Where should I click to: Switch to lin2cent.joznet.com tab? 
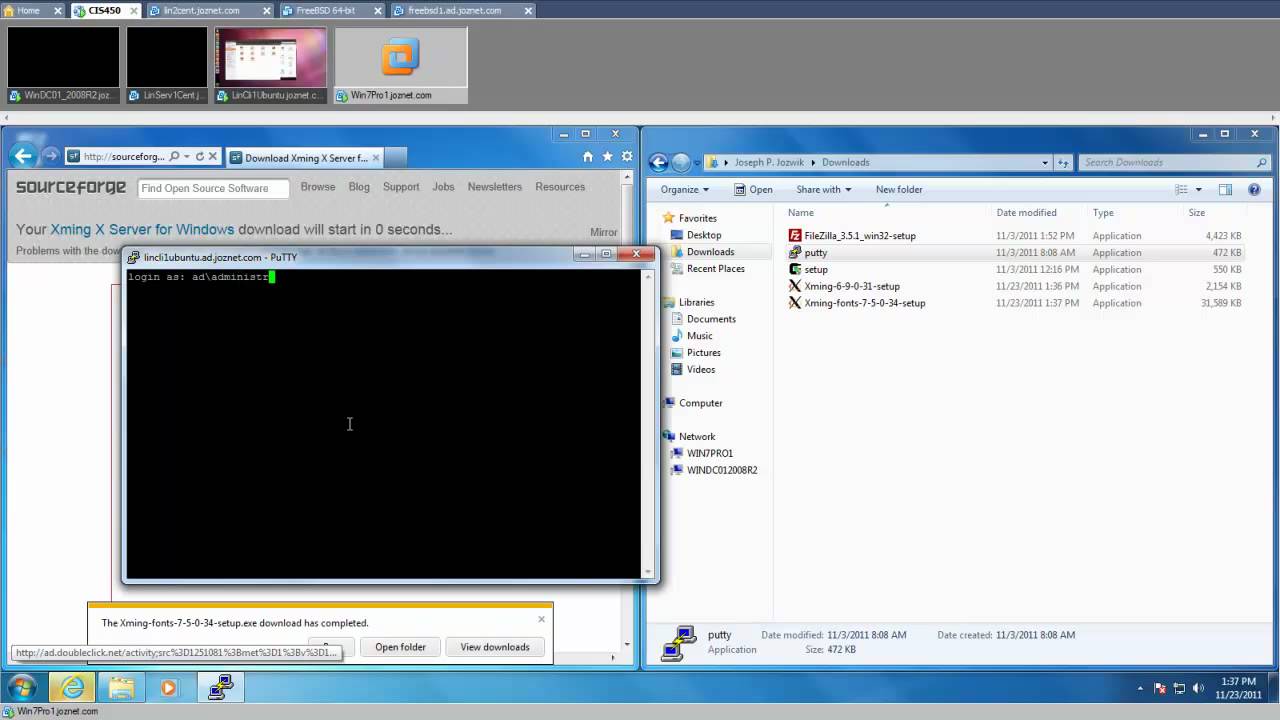210,10
